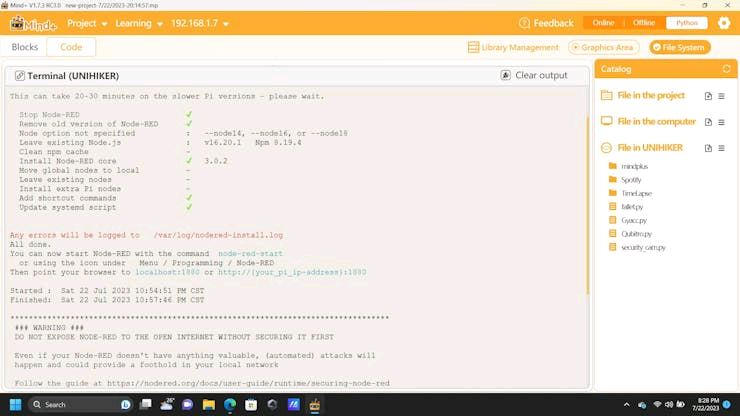Add new file to File in the project
This screenshot has height=416, width=740.
coord(708,96)
